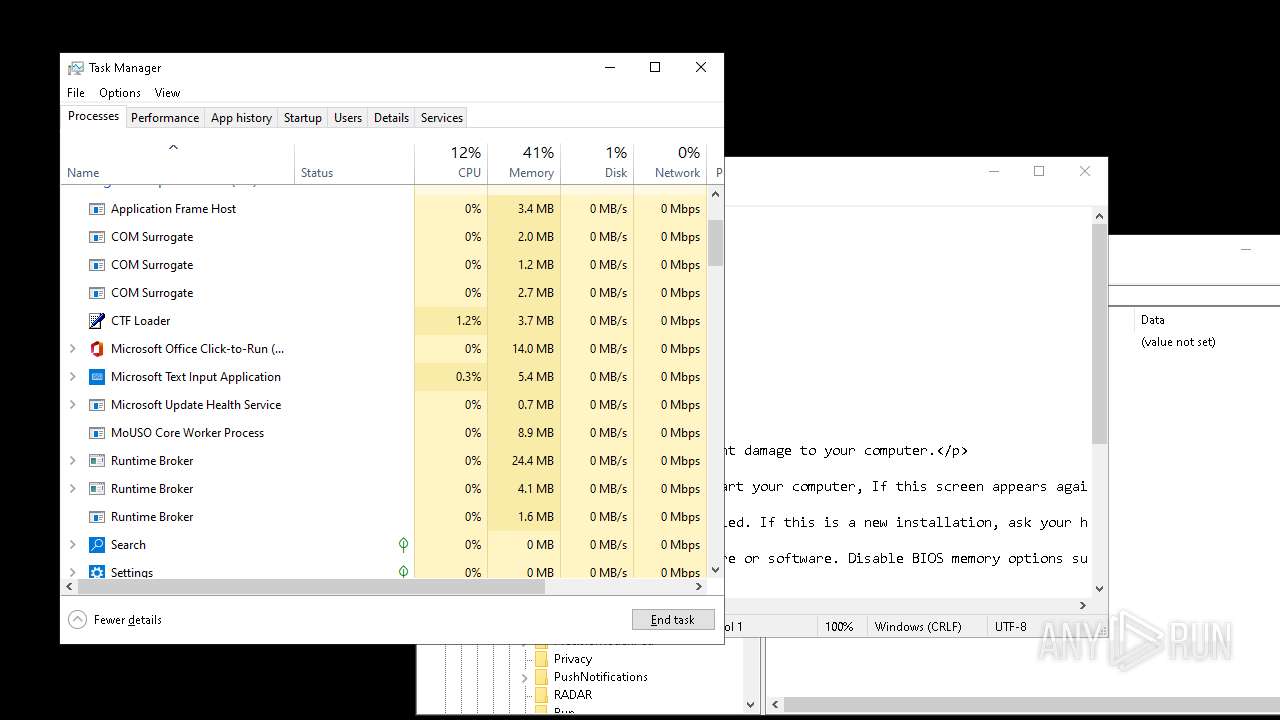The image size is (1280, 720).
Task: Click the (value not set) registry data entry
Action: point(1178,342)
